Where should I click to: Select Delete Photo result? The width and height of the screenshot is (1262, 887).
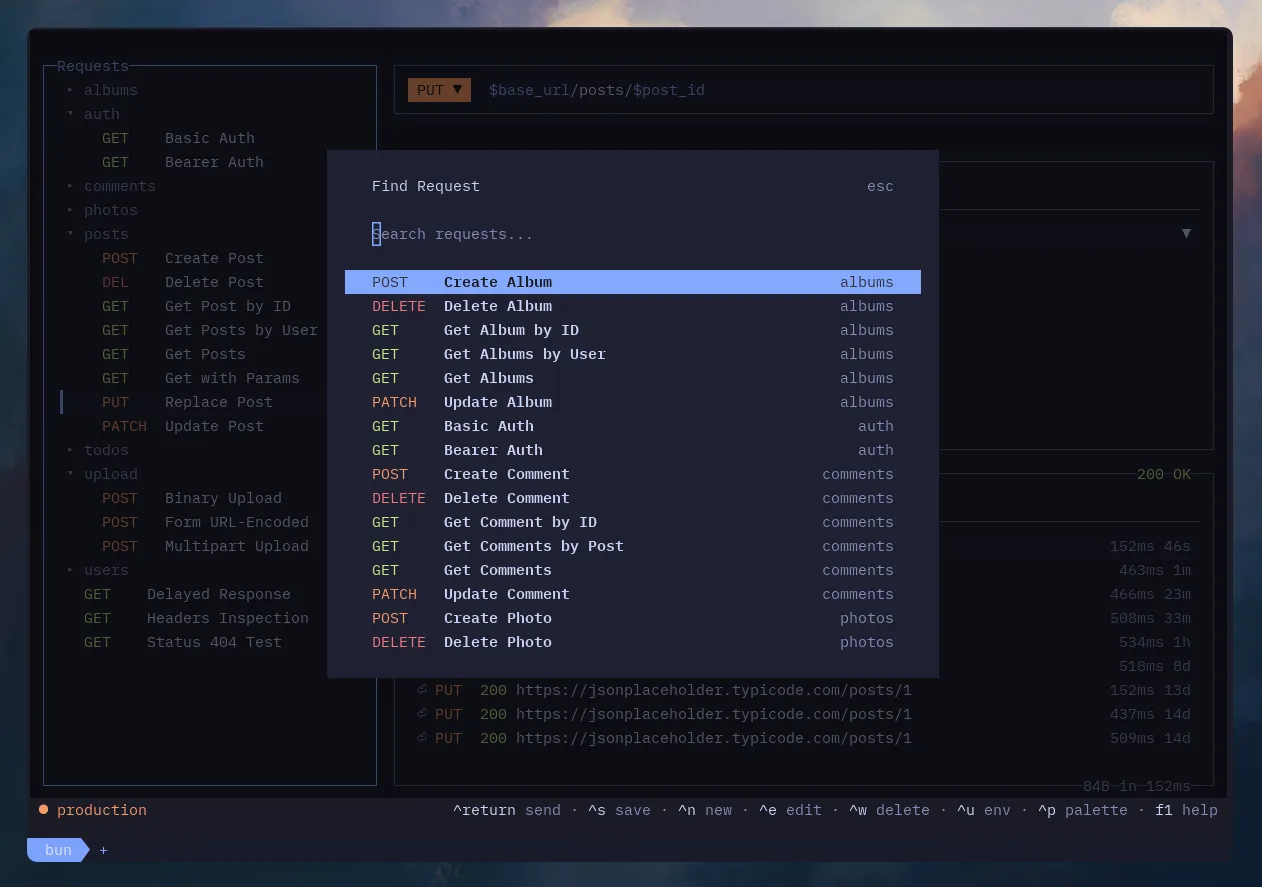pyautogui.click(x=632, y=642)
